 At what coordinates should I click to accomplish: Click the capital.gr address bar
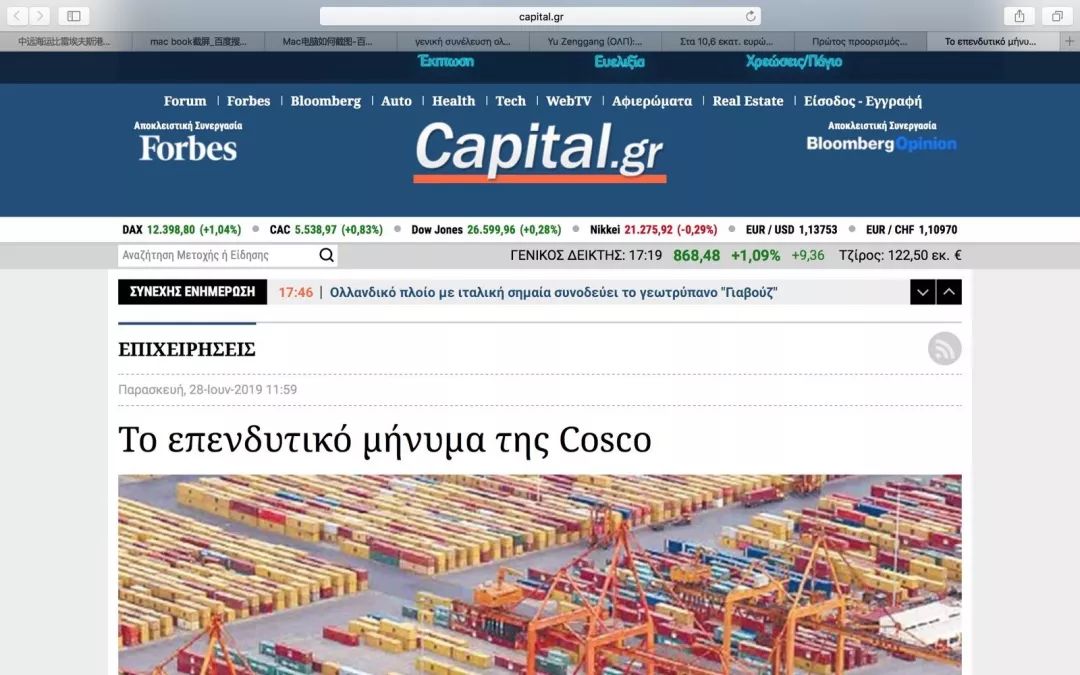(x=541, y=16)
